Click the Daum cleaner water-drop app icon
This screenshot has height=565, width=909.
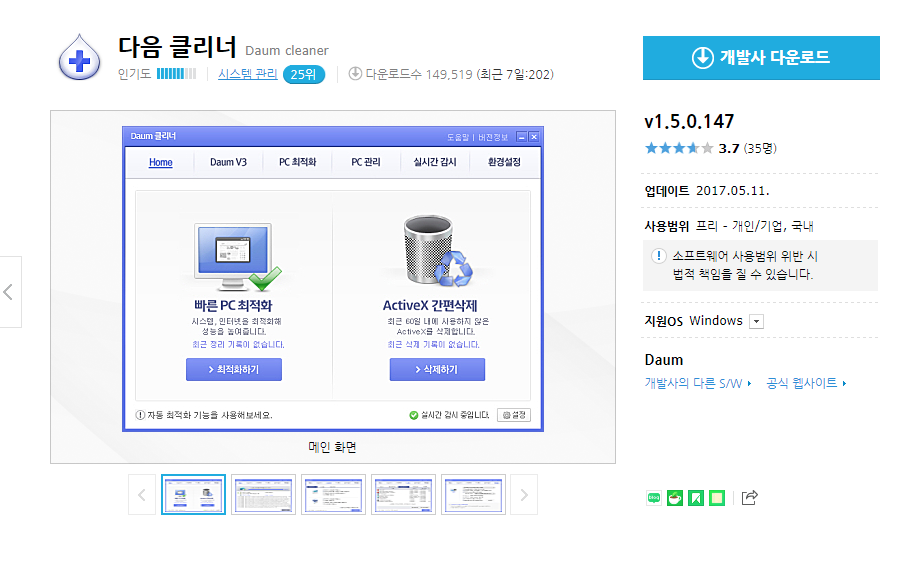tap(79, 57)
